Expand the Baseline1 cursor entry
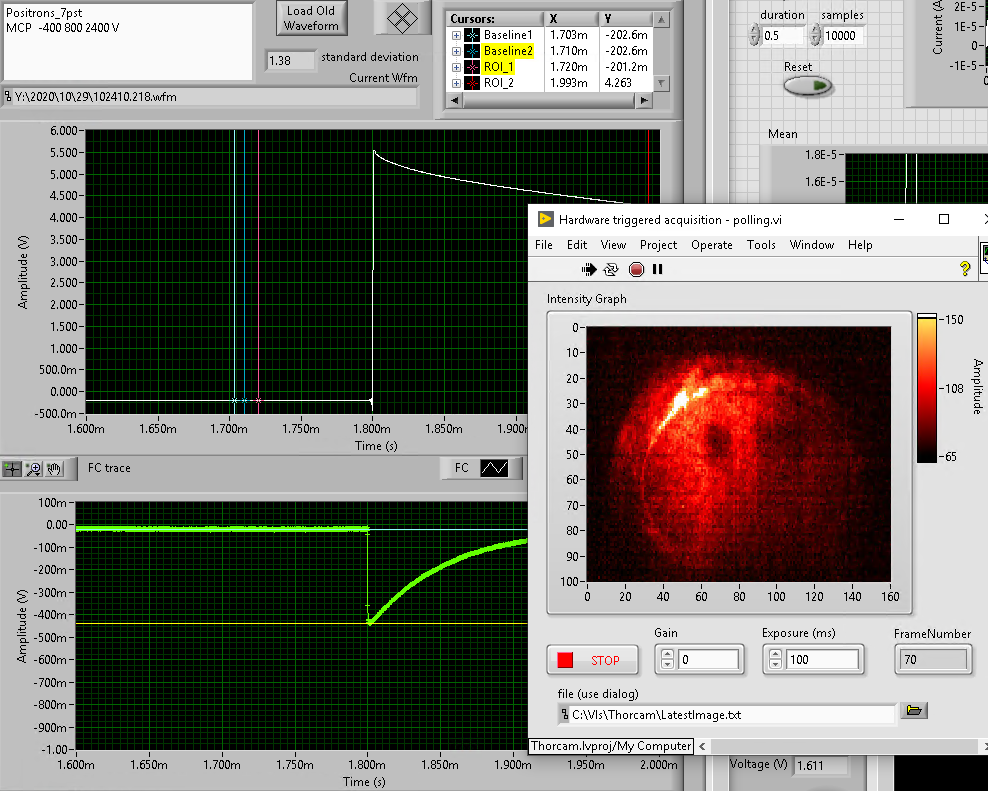The width and height of the screenshot is (988, 791). (x=457, y=35)
